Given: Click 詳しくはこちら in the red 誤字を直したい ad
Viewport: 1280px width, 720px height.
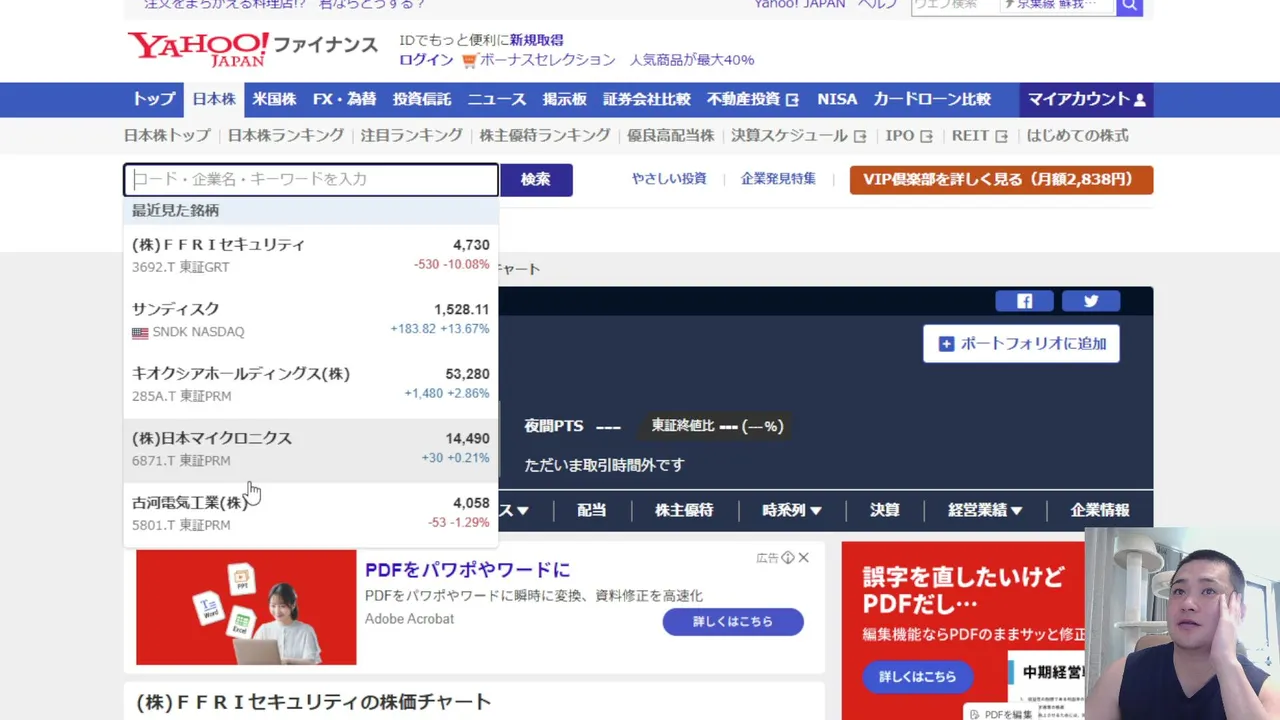Looking at the screenshot, I should tap(917, 677).
